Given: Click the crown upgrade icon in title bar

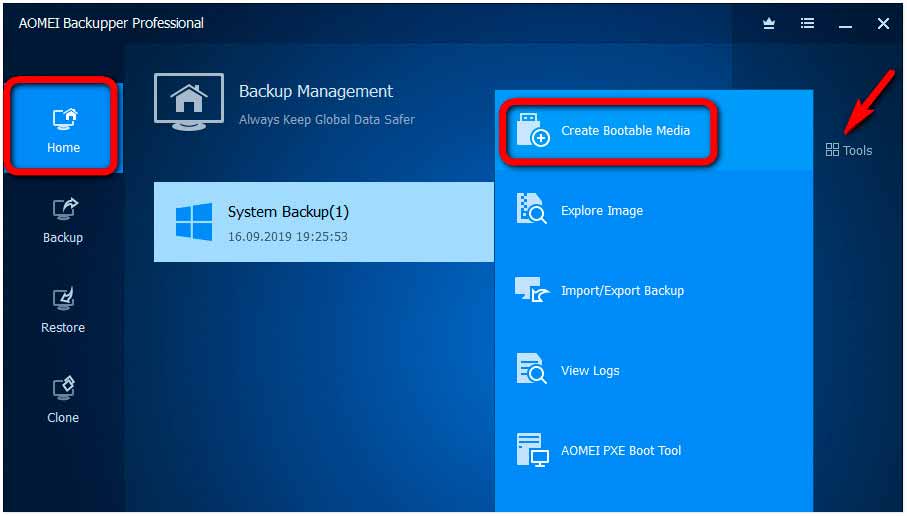Looking at the screenshot, I should tap(769, 24).
